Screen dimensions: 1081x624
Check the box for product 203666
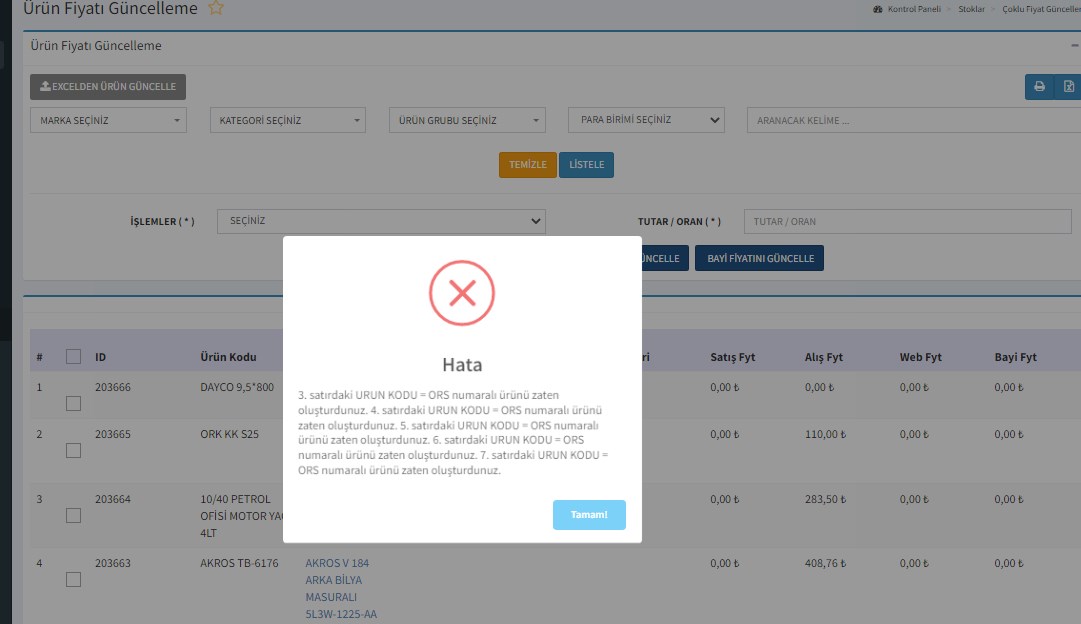[x=73, y=403]
